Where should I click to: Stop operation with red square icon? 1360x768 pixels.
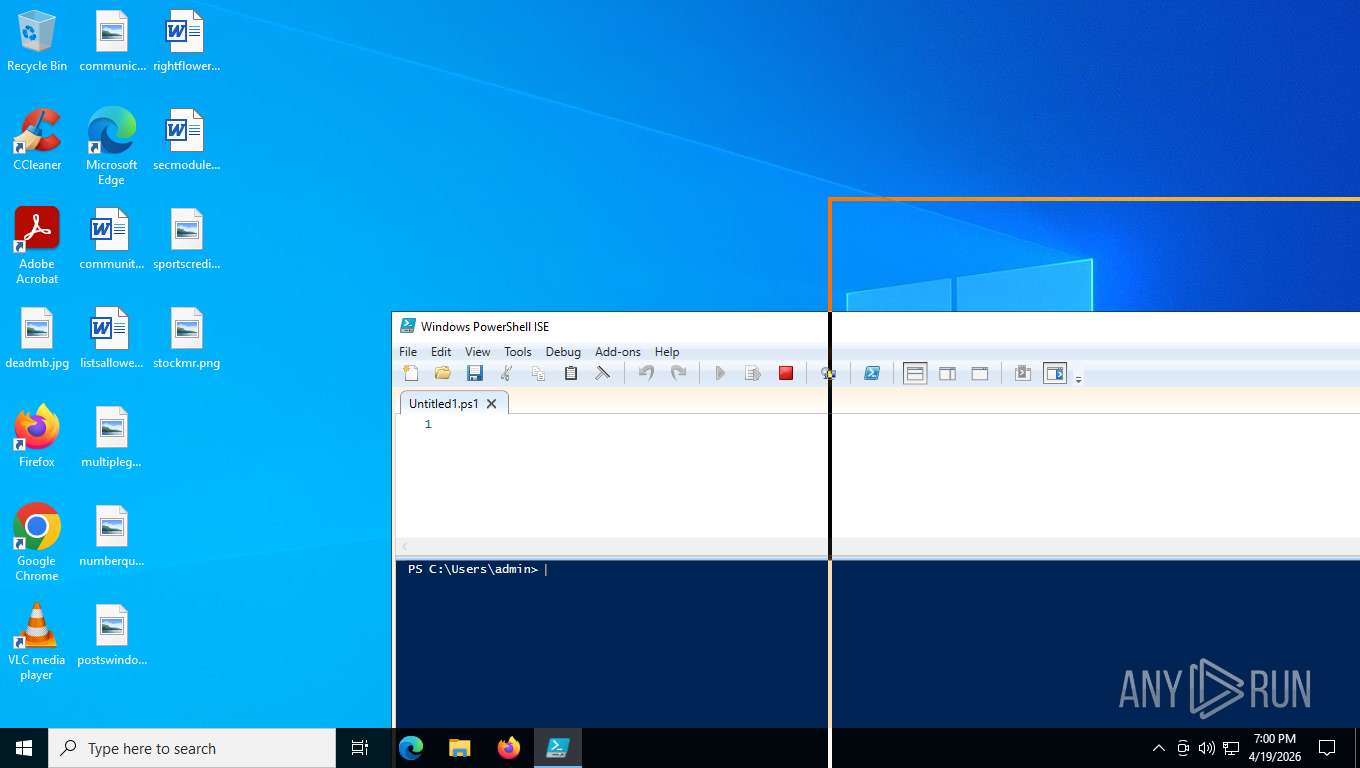pos(786,373)
